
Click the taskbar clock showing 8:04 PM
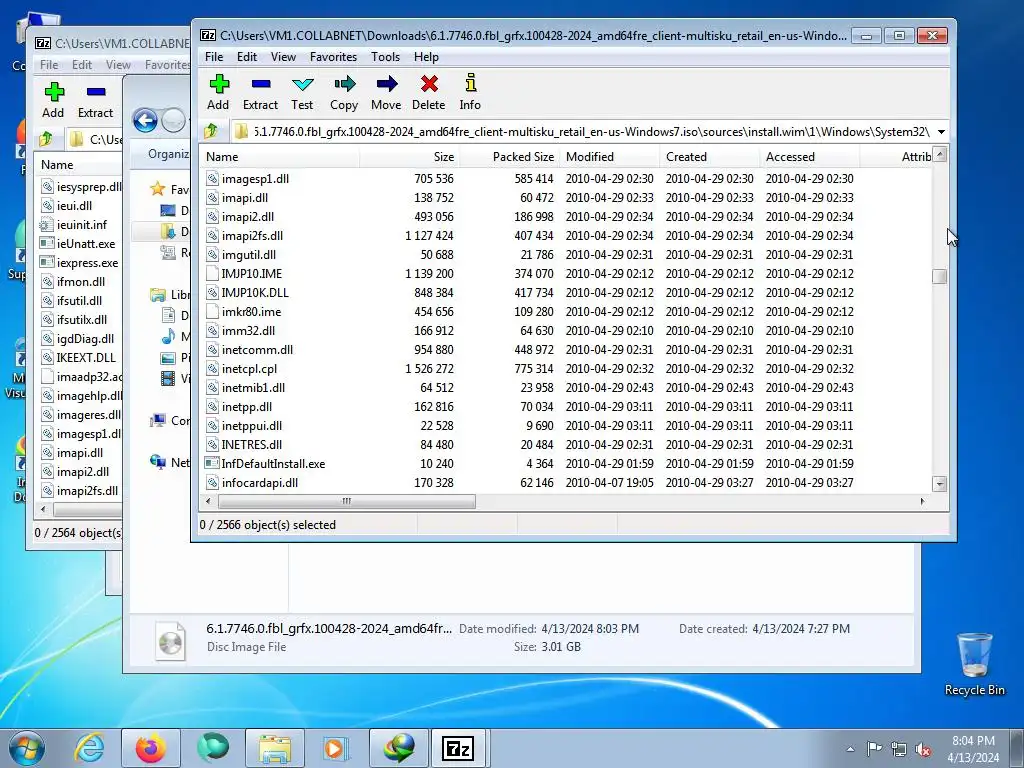click(x=973, y=749)
